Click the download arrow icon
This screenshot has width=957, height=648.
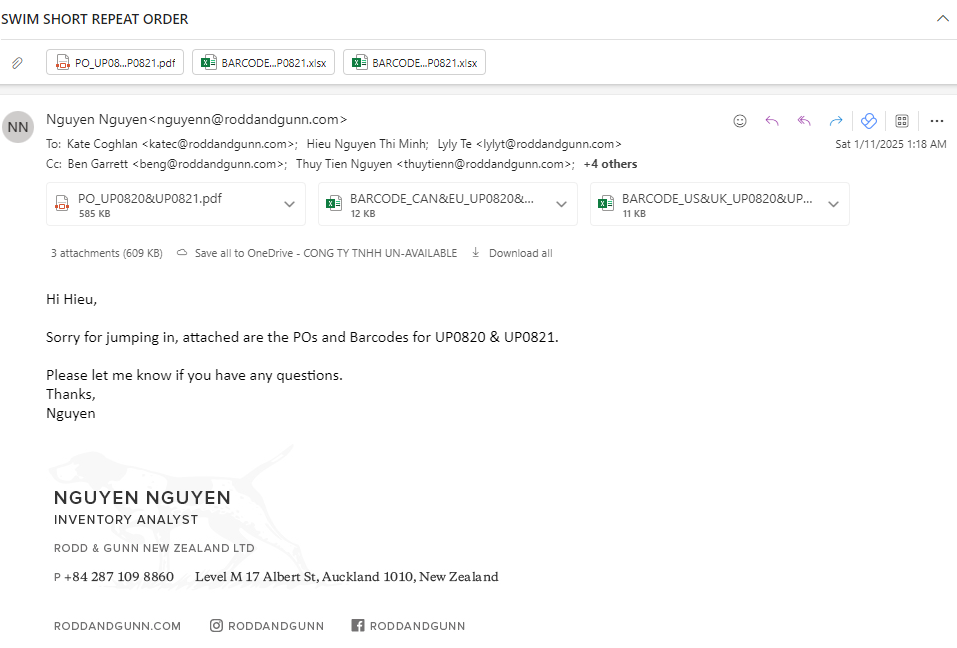point(475,253)
